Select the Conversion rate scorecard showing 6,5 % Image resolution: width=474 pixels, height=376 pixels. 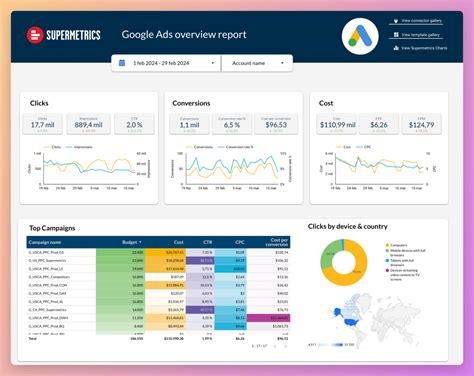[x=232, y=124]
